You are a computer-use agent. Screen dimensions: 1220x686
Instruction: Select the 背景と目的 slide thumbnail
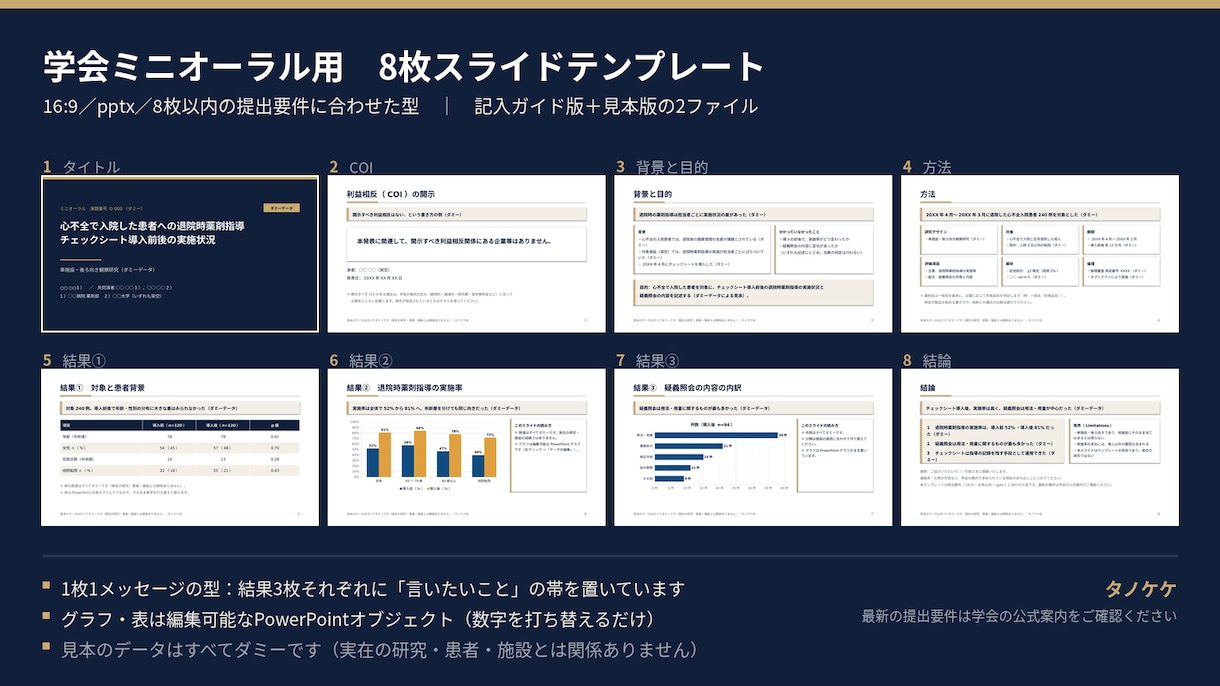(753, 254)
